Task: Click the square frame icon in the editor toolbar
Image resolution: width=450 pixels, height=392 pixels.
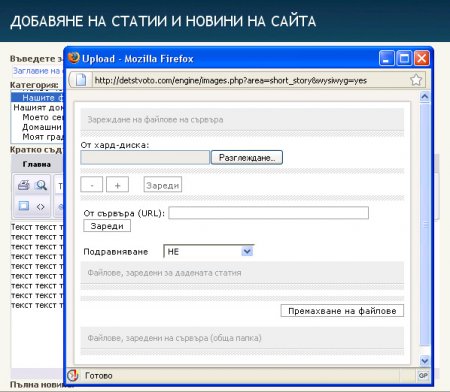Action: [23, 206]
